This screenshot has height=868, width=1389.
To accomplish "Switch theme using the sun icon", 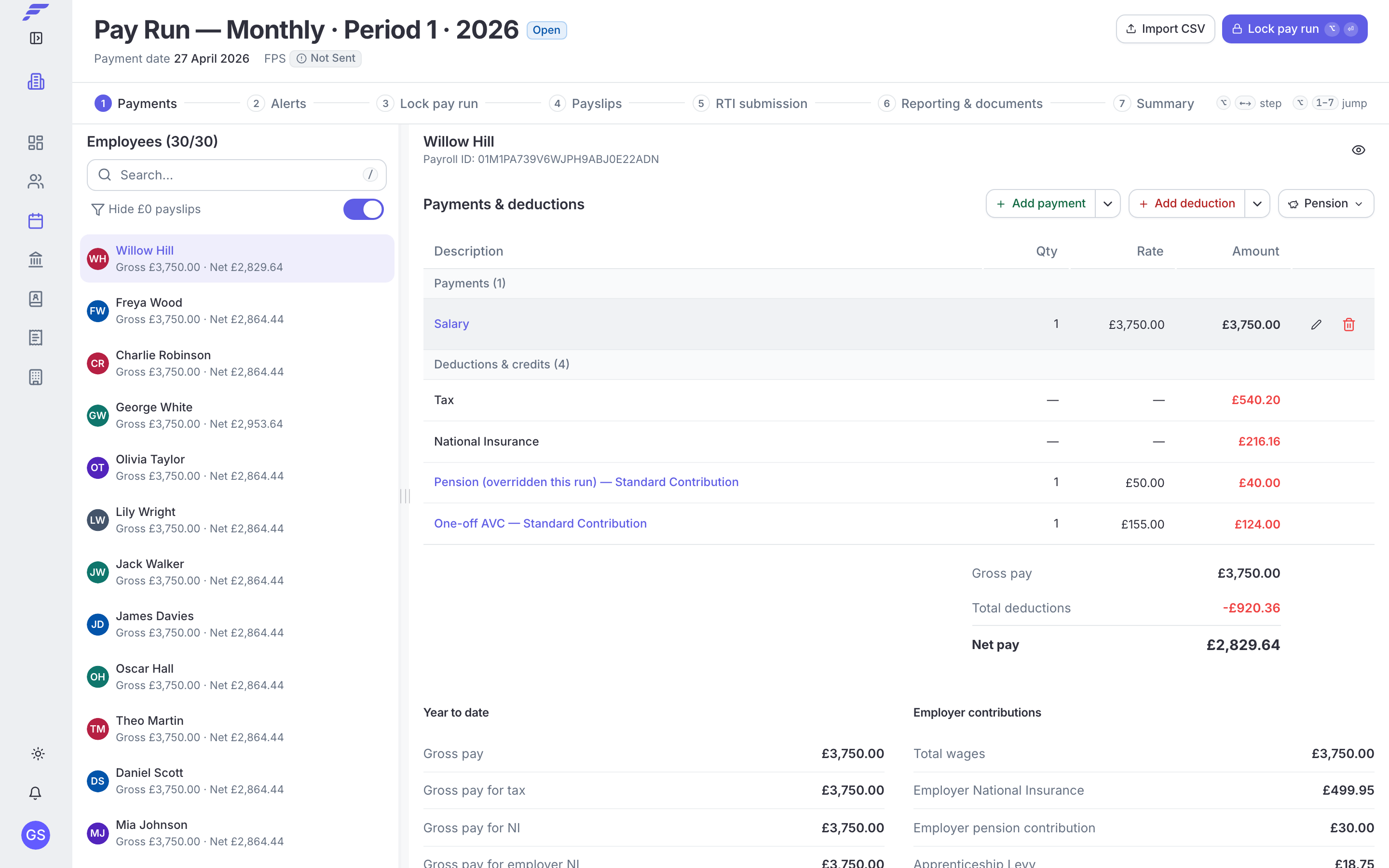I will [x=38, y=754].
